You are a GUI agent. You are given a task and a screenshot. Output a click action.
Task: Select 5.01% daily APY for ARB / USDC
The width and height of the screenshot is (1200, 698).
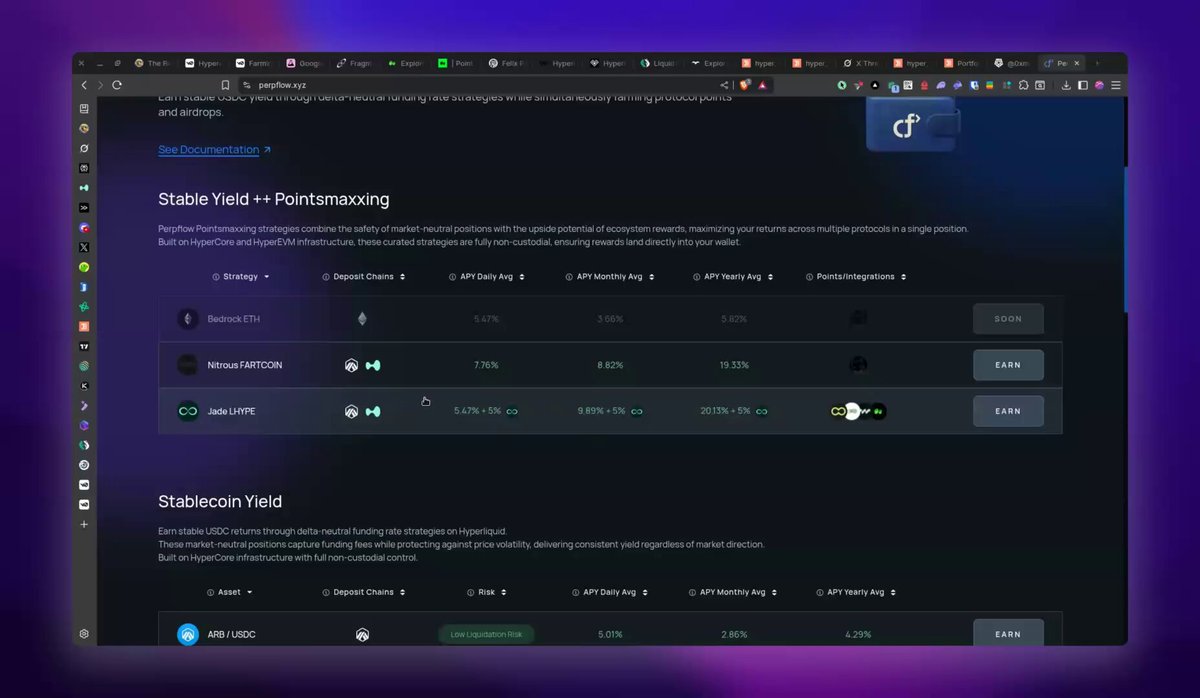[610, 634]
